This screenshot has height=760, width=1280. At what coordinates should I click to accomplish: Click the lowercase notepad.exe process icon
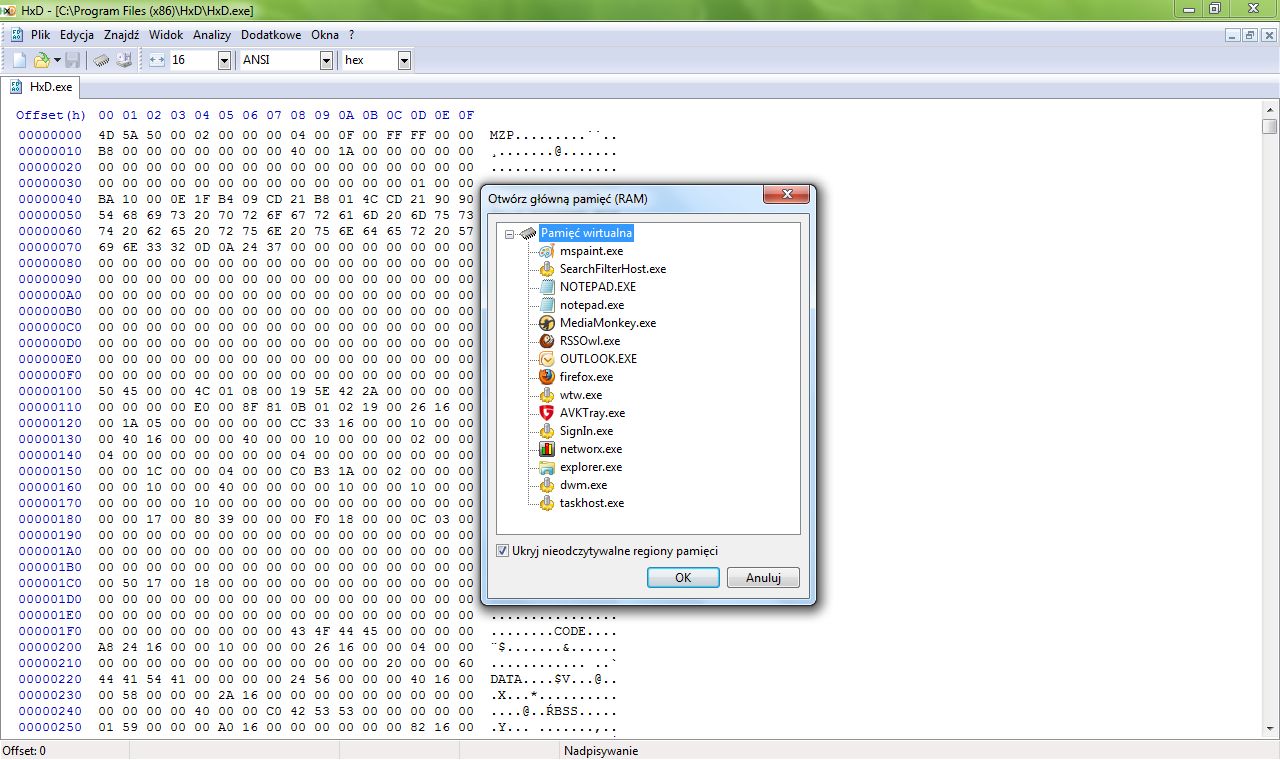click(546, 305)
